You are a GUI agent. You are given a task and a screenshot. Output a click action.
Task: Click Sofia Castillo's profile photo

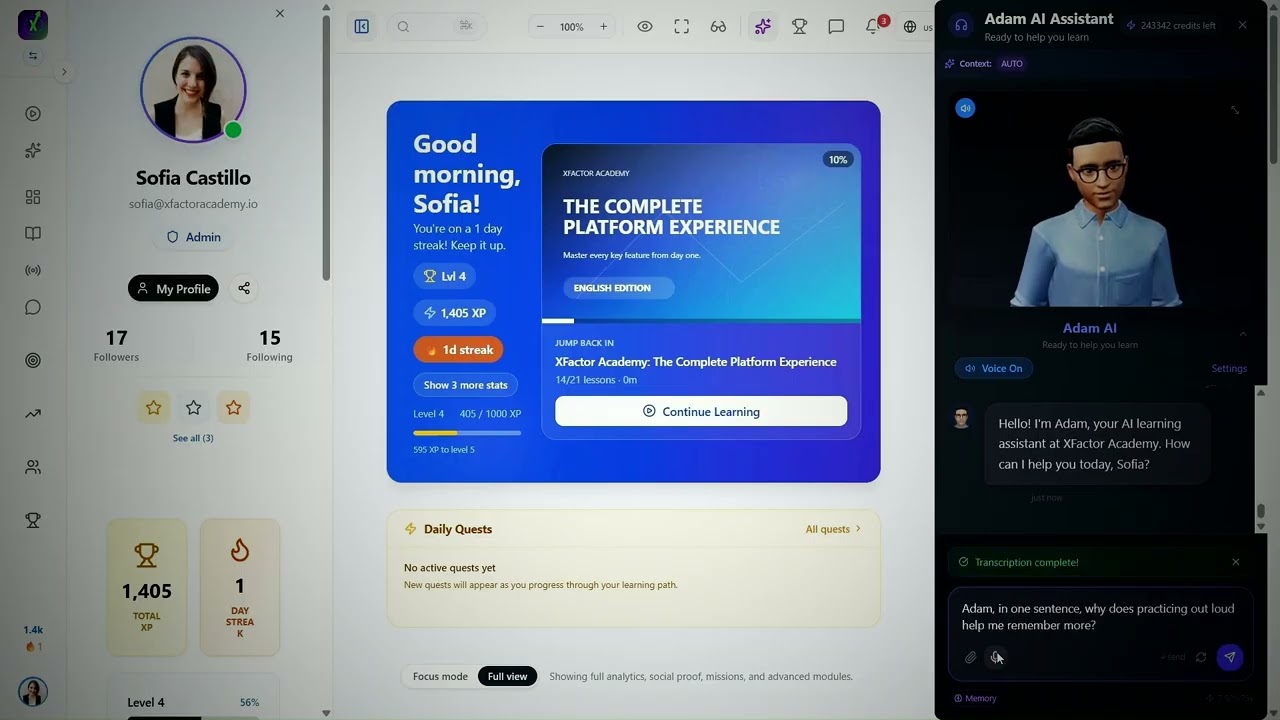pyautogui.click(x=193, y=90)
